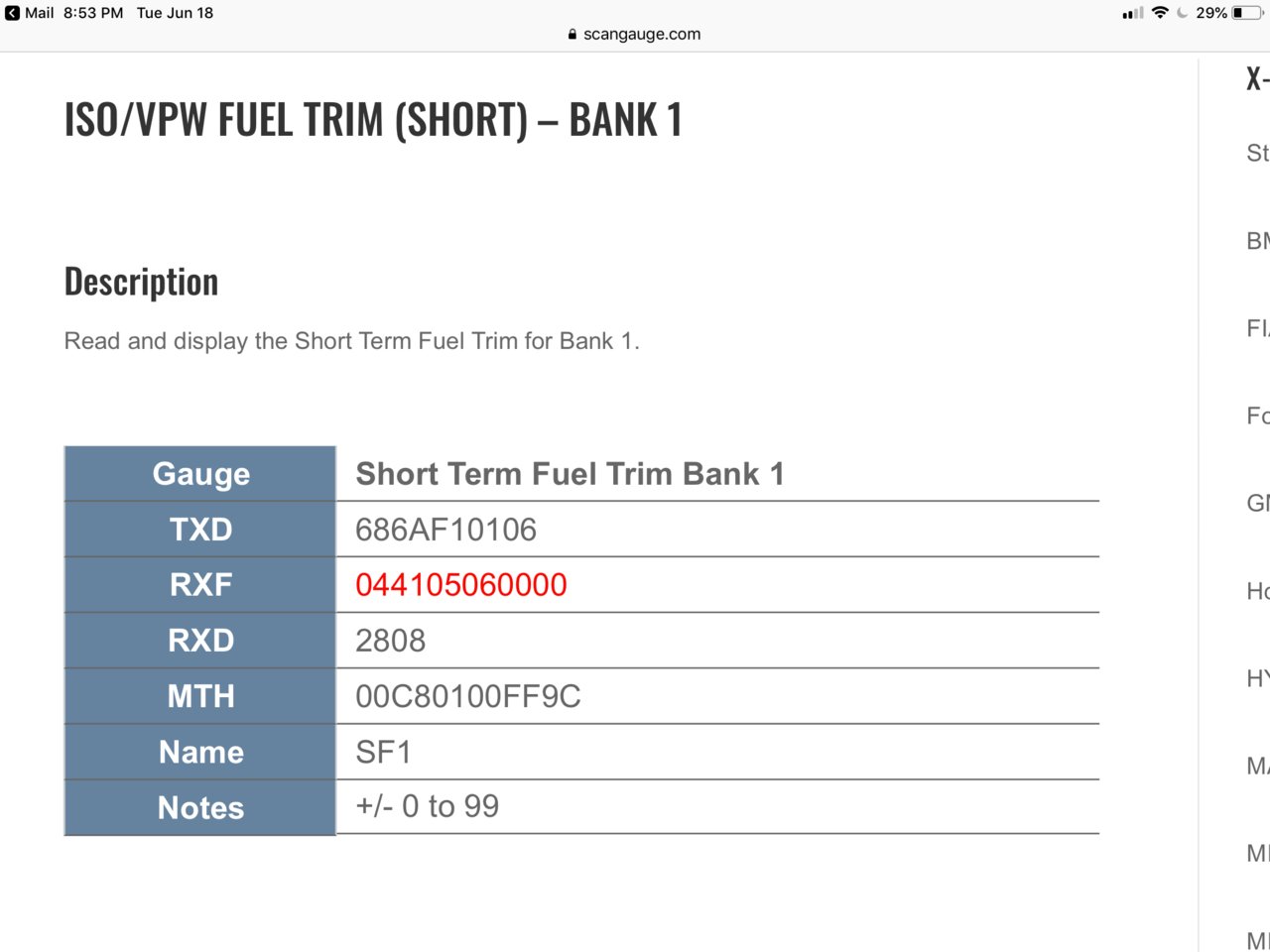Image resolution: width=1270 pixels, height=952 pixels.
Task: Open the sidebar link starting with St
Action: pyautogui.click(x=1257, y=153)
